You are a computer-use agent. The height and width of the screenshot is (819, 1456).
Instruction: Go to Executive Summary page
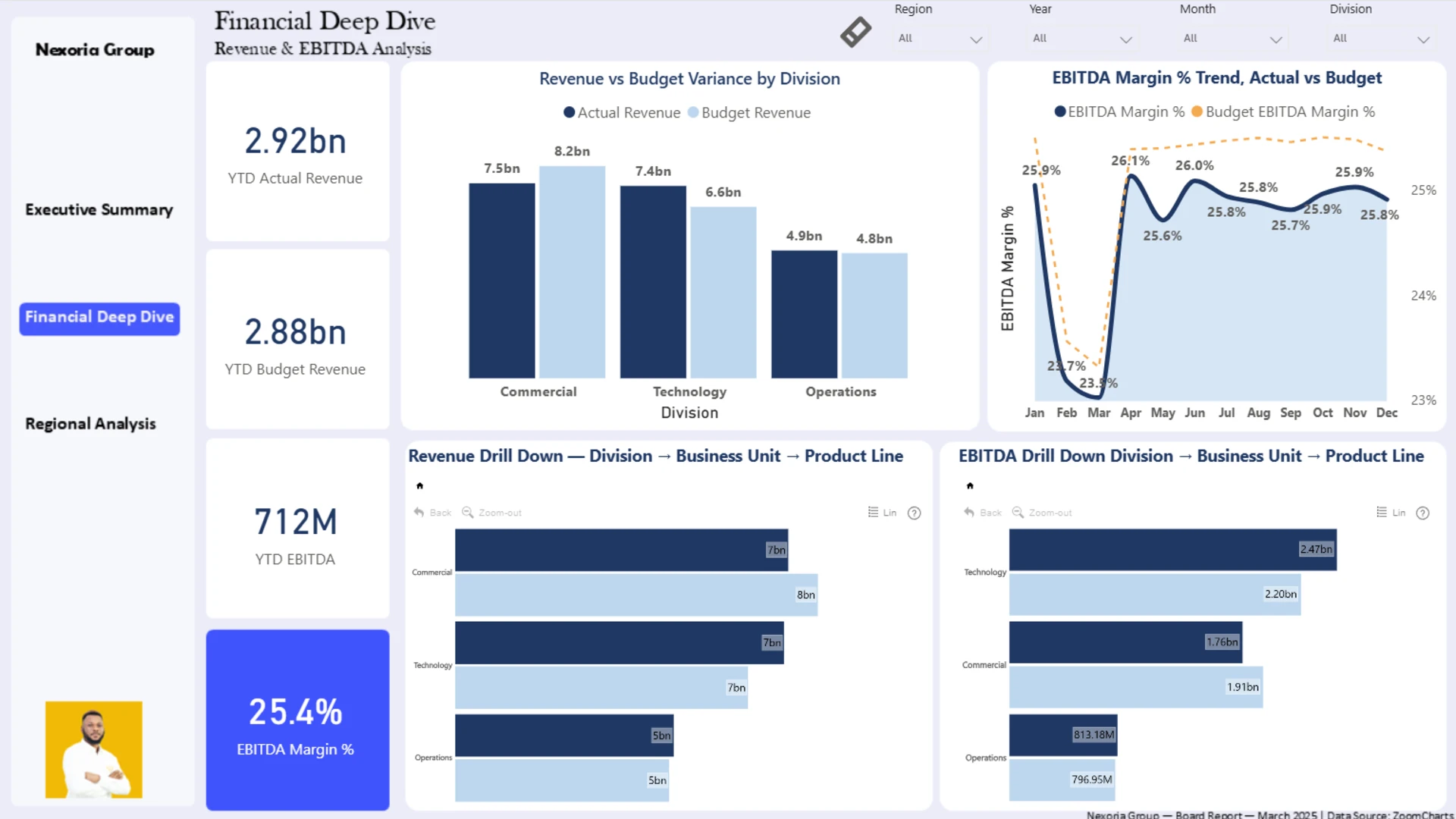99,210
